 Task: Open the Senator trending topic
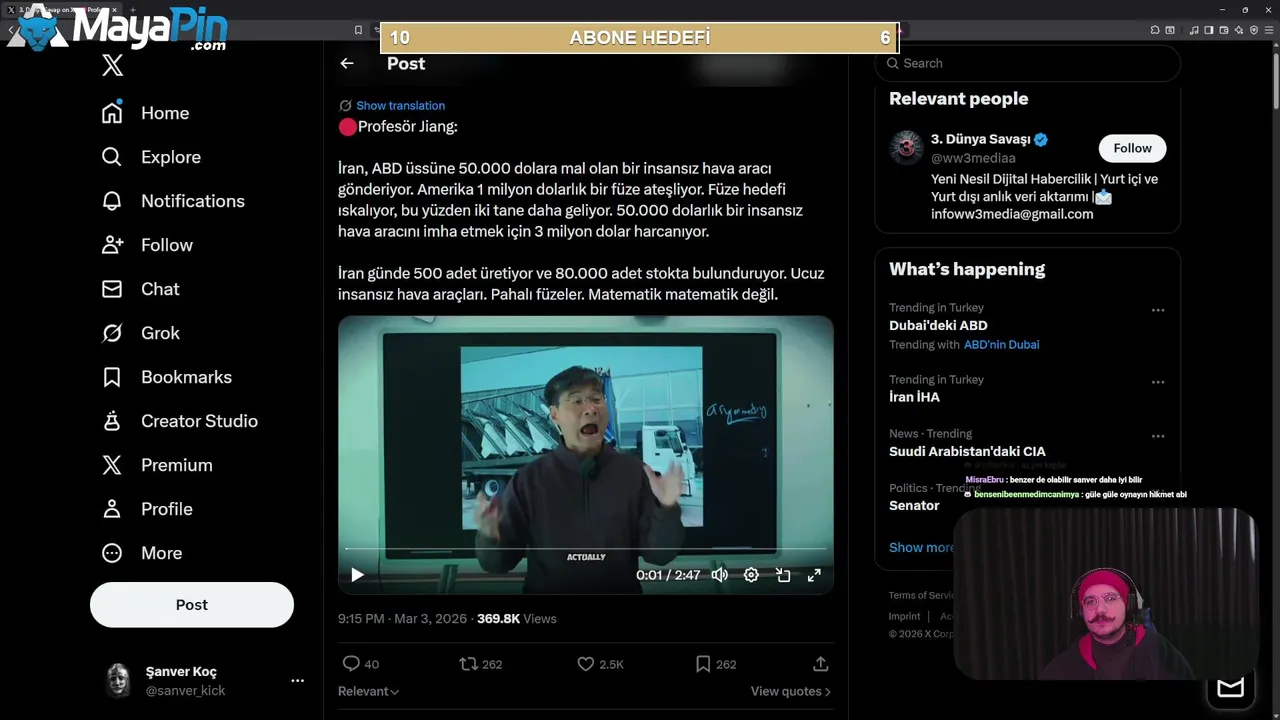(x=914, y=505)
